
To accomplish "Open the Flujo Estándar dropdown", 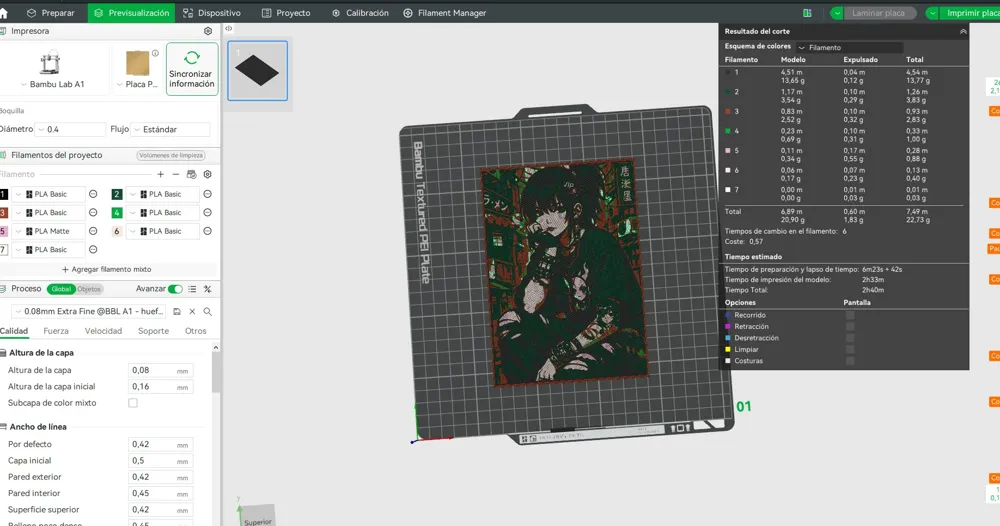I will coord(170,129).
